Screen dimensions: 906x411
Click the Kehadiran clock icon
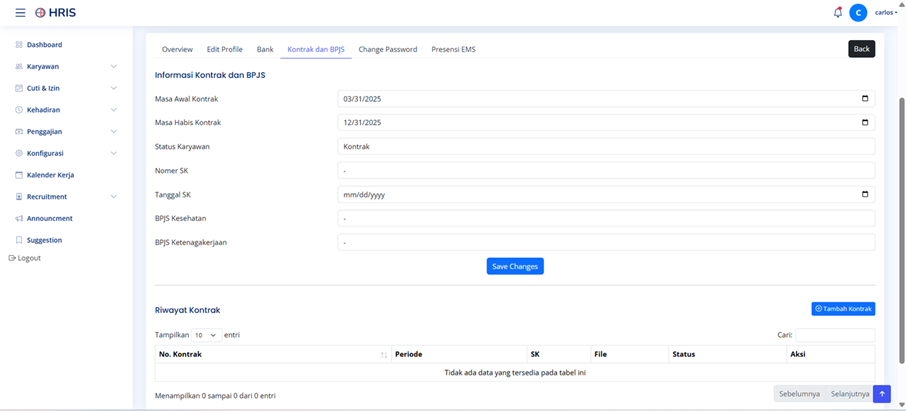[18, 110]
